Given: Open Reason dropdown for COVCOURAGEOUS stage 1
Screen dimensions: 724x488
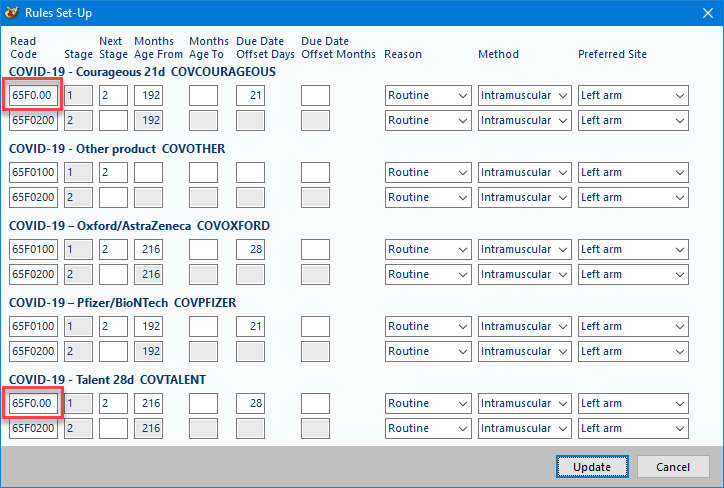Looking at the screenshot, I should [x=428, y=96].
